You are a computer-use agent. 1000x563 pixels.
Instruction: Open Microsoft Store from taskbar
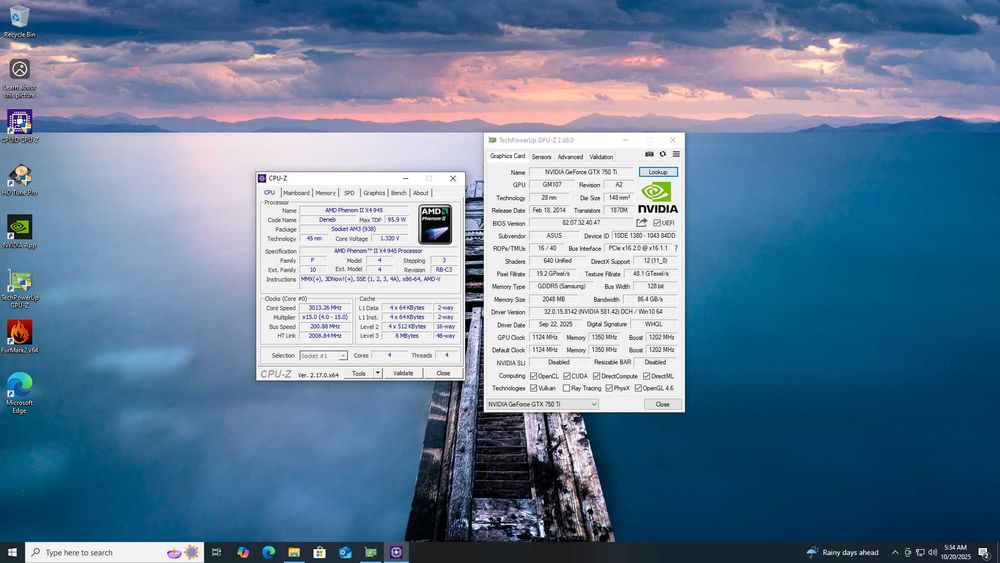[x=320, y=552]
